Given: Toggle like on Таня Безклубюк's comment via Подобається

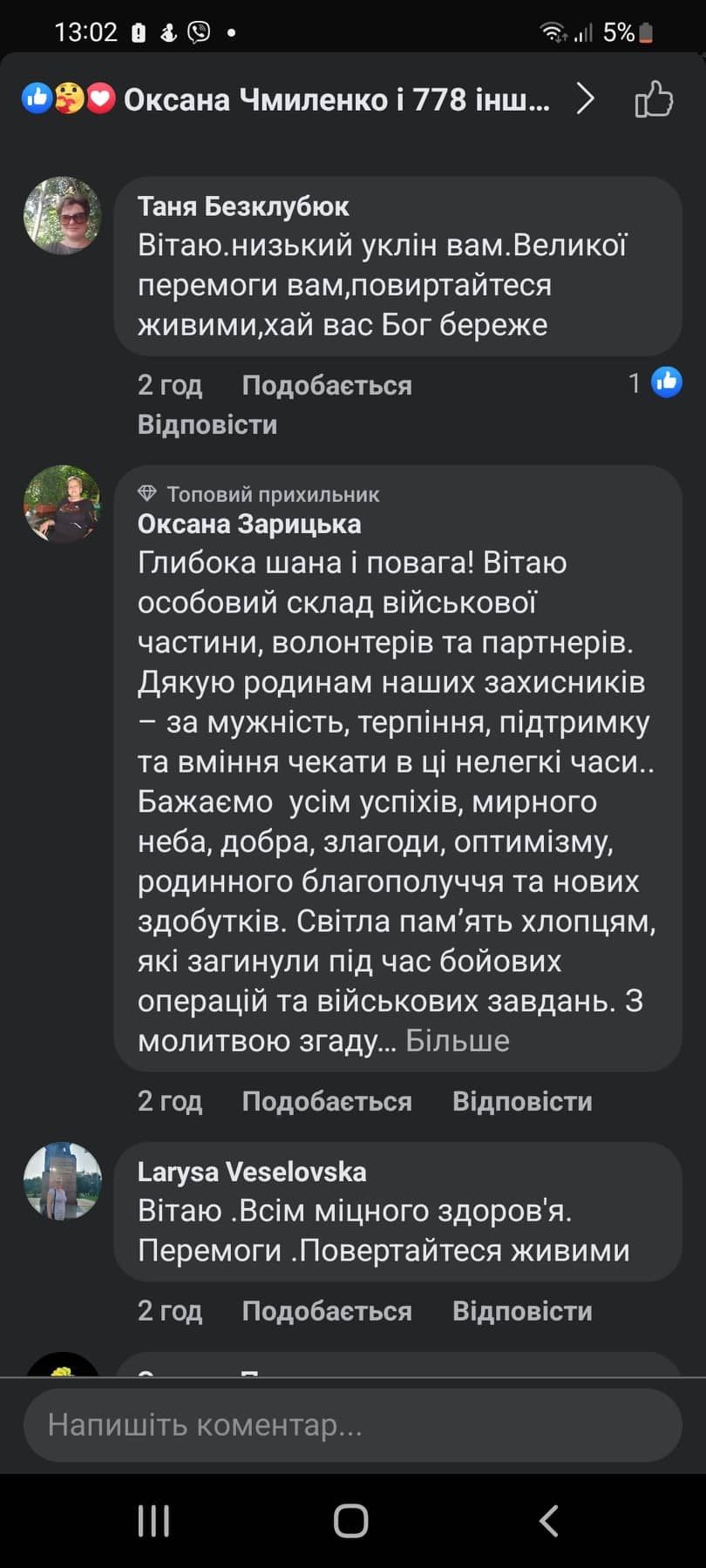Looking at the screenshot, I should click(x=328, y=384).
